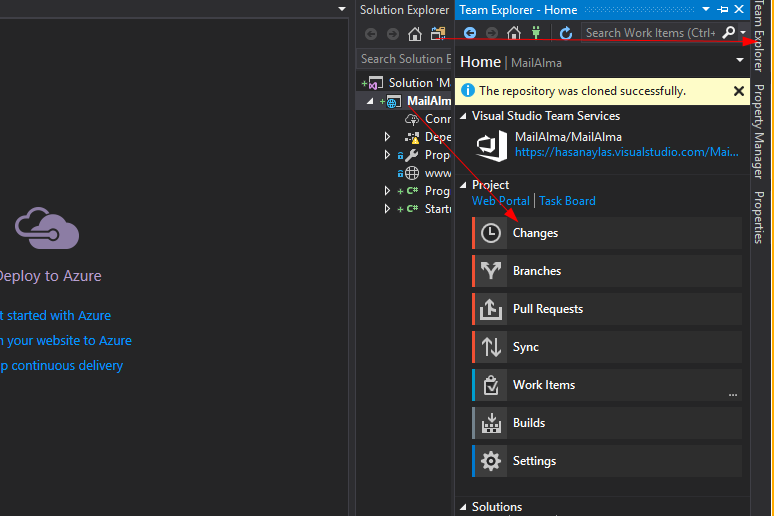Click the green Manage Connections plug icon

(536, 33)
